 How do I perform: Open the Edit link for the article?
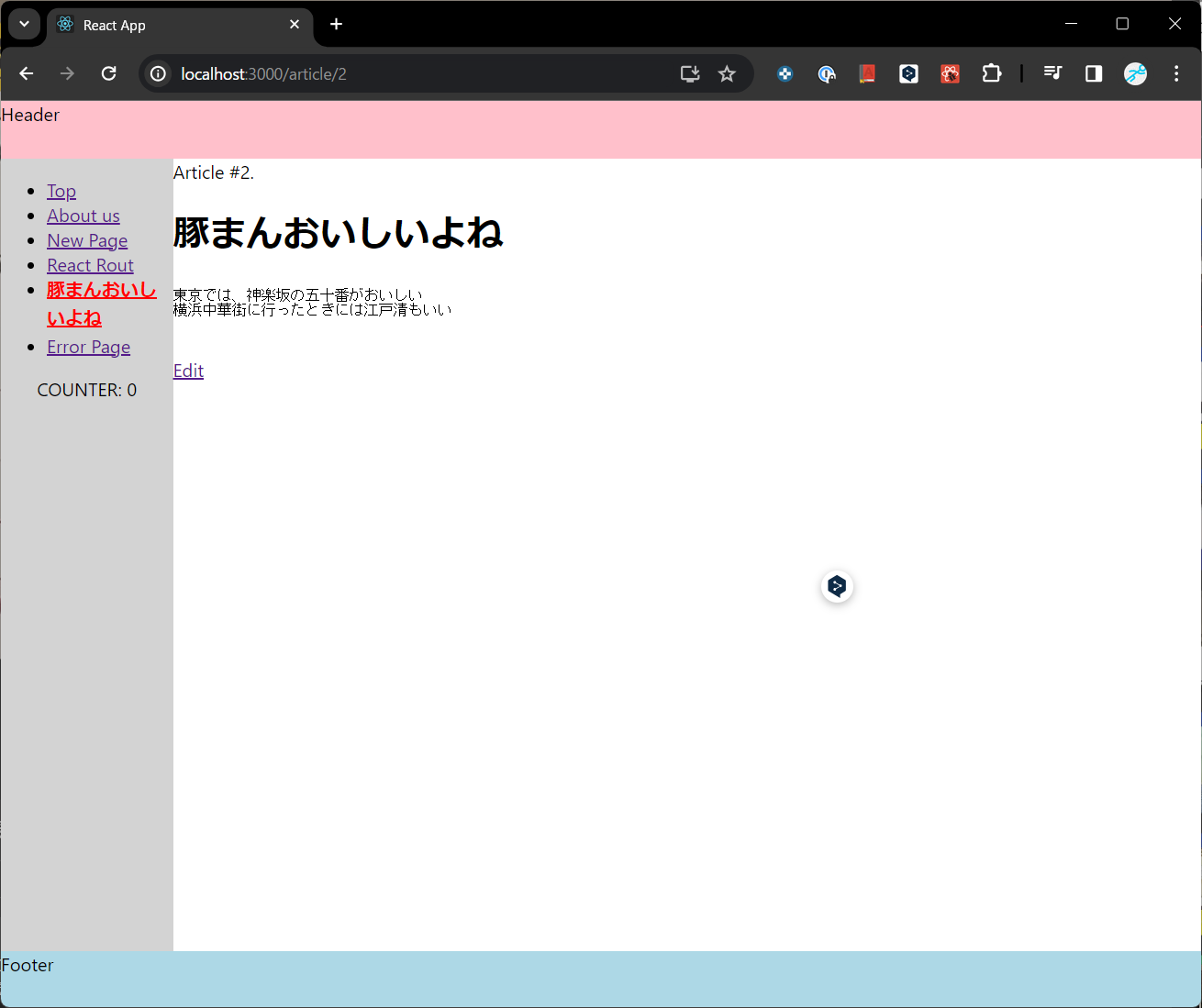pyautogui.click(x=188, y=371)
